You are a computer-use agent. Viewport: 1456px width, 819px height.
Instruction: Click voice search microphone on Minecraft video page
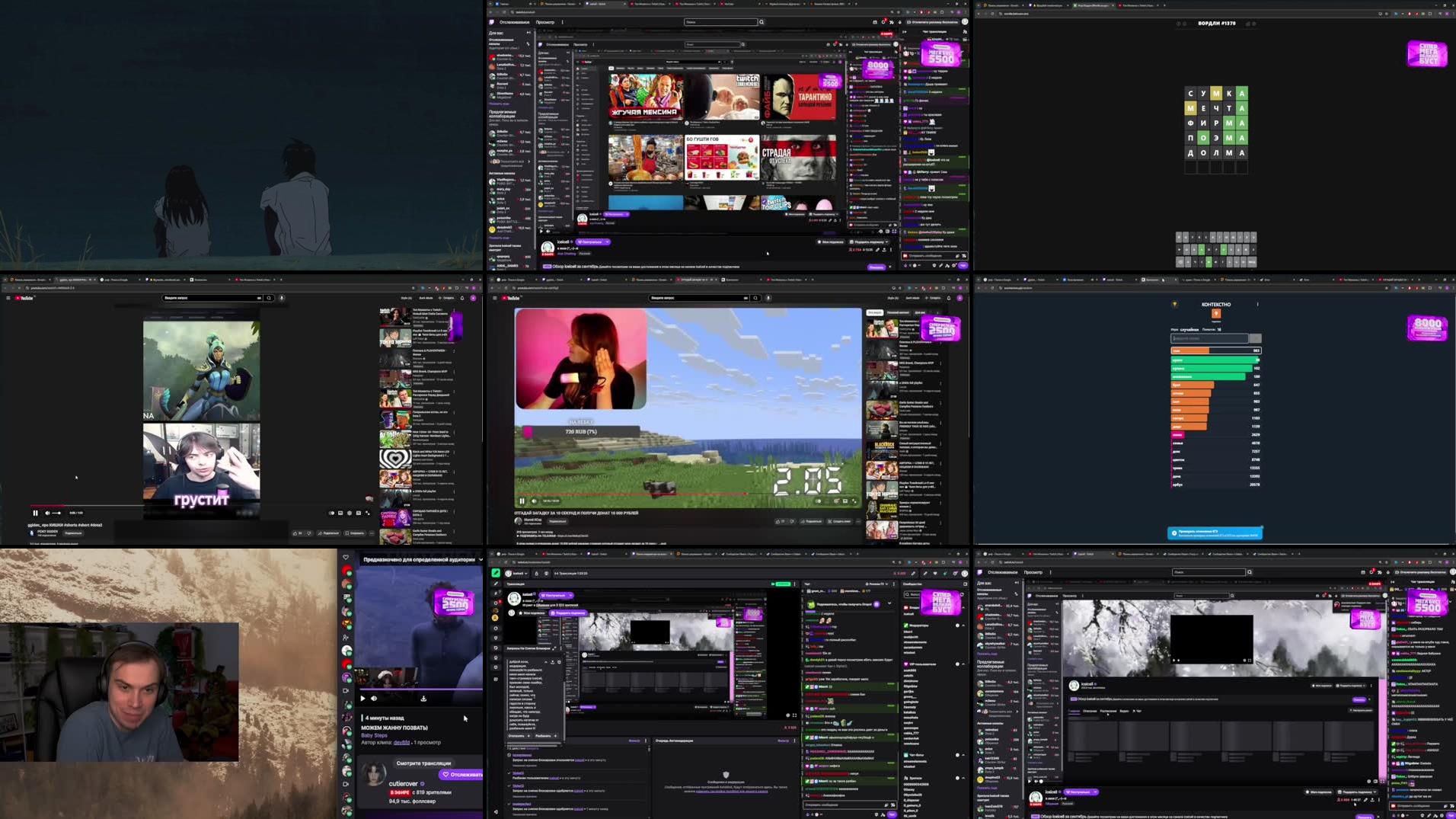pyautogui.click(x=768, y=298)
